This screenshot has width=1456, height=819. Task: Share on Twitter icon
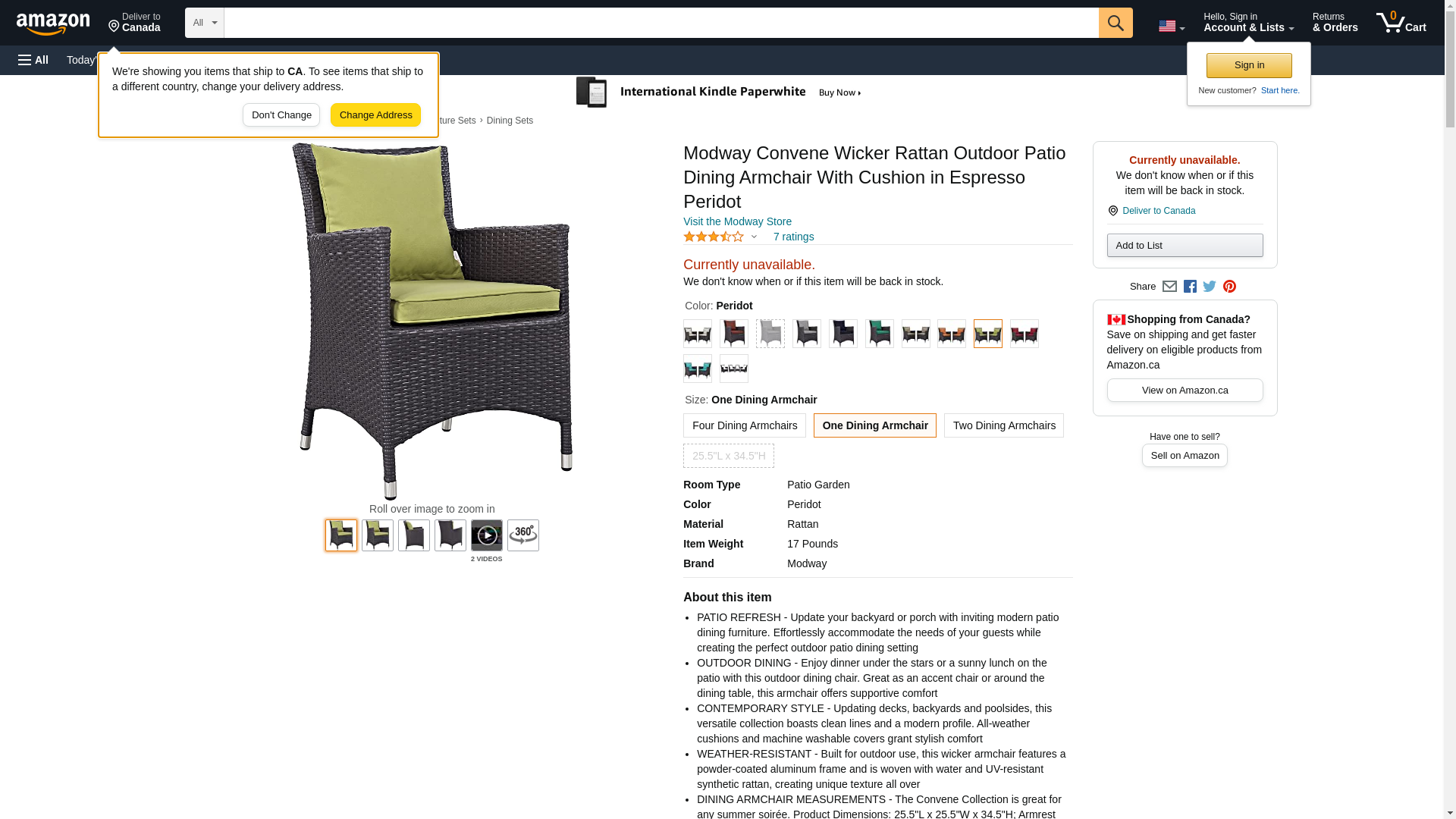click(1210, 287)
